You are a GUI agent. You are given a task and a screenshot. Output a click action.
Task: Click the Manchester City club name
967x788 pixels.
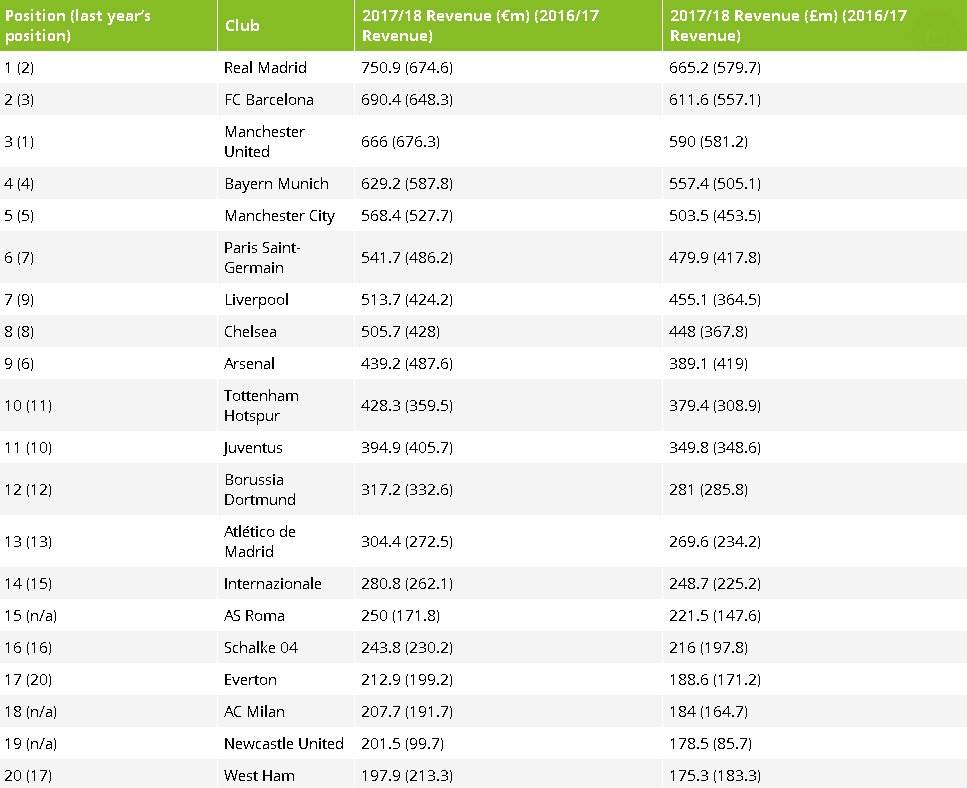pos(279,216)
